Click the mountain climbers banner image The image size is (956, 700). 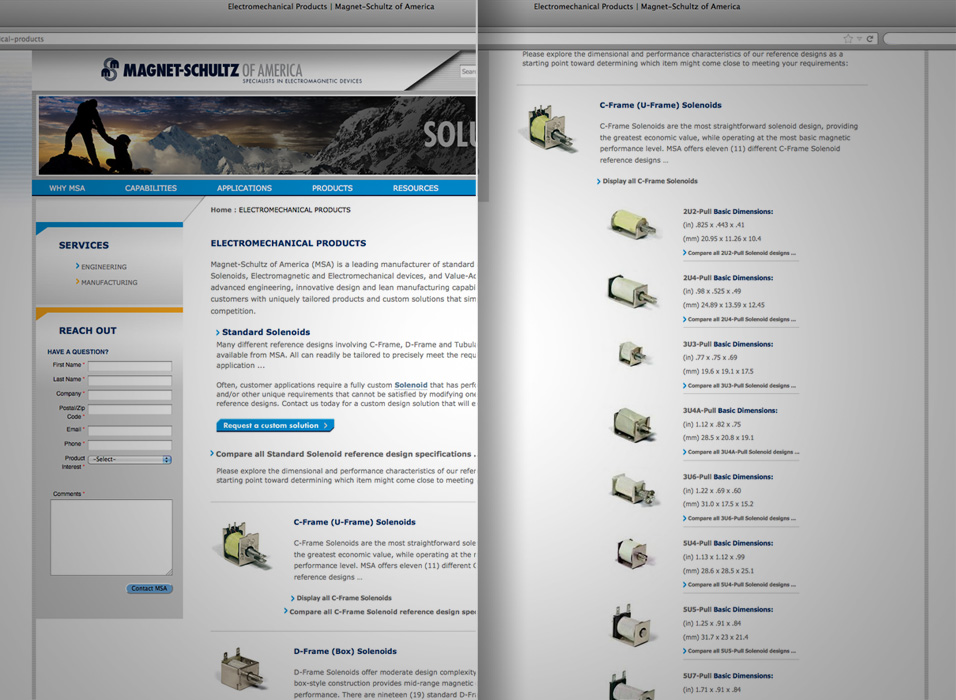point(257,135)
